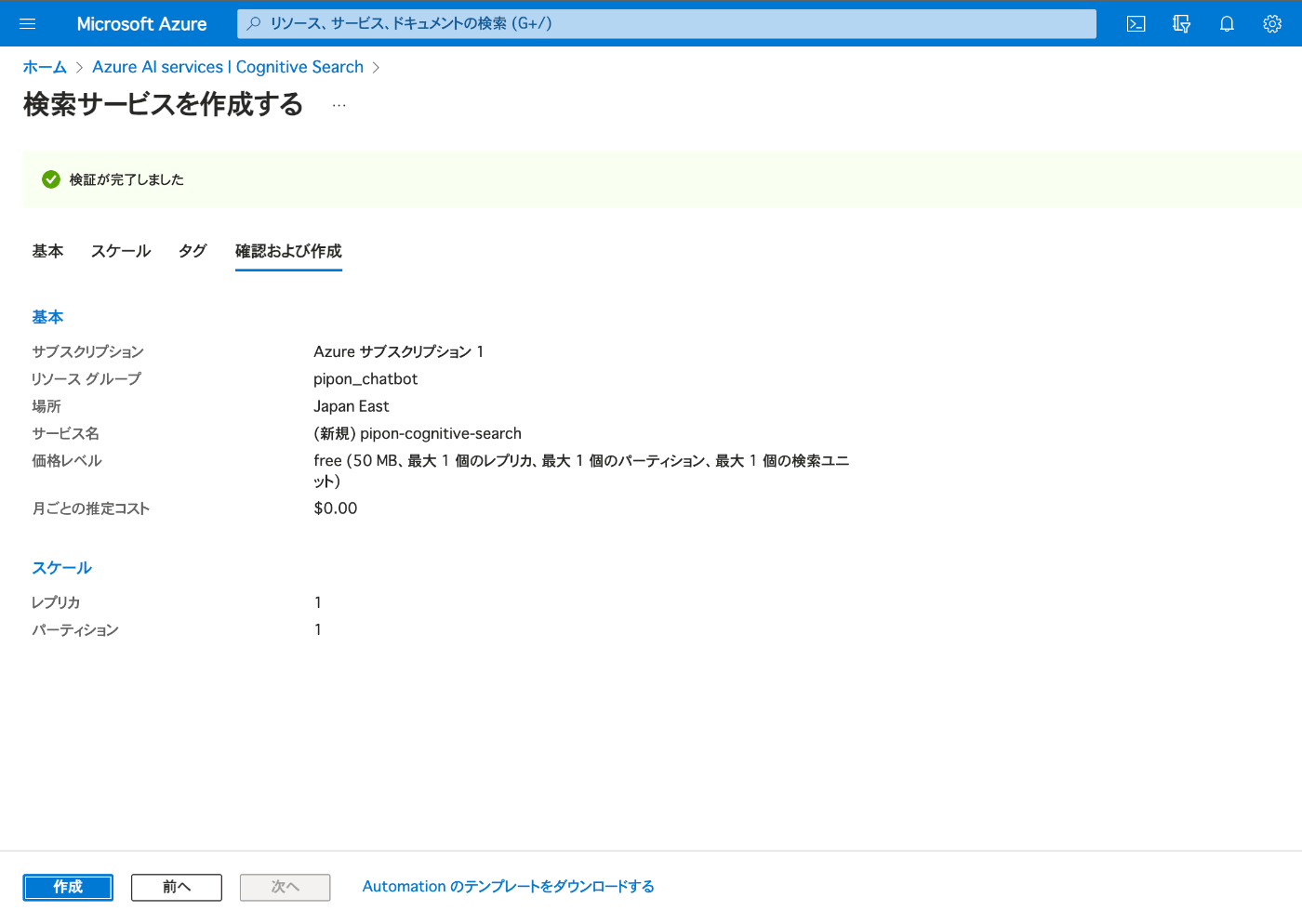Click the 価格レベル label

pyautogui.click(x=67, y=461)
